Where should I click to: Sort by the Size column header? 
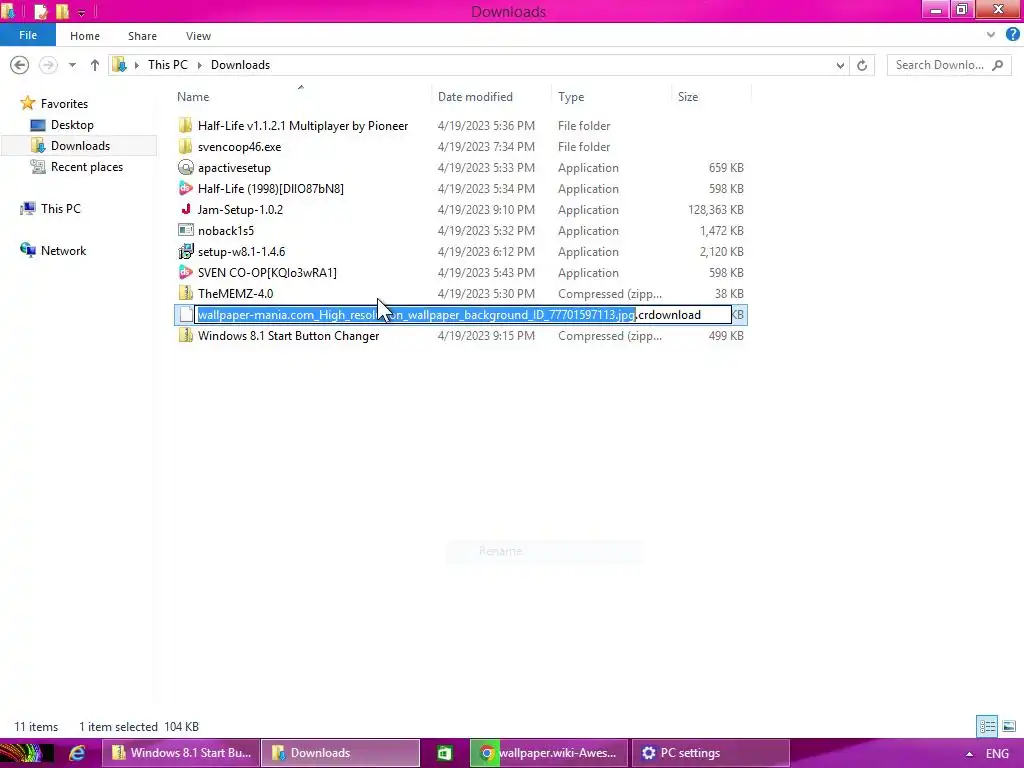click(x=688, y=97)
